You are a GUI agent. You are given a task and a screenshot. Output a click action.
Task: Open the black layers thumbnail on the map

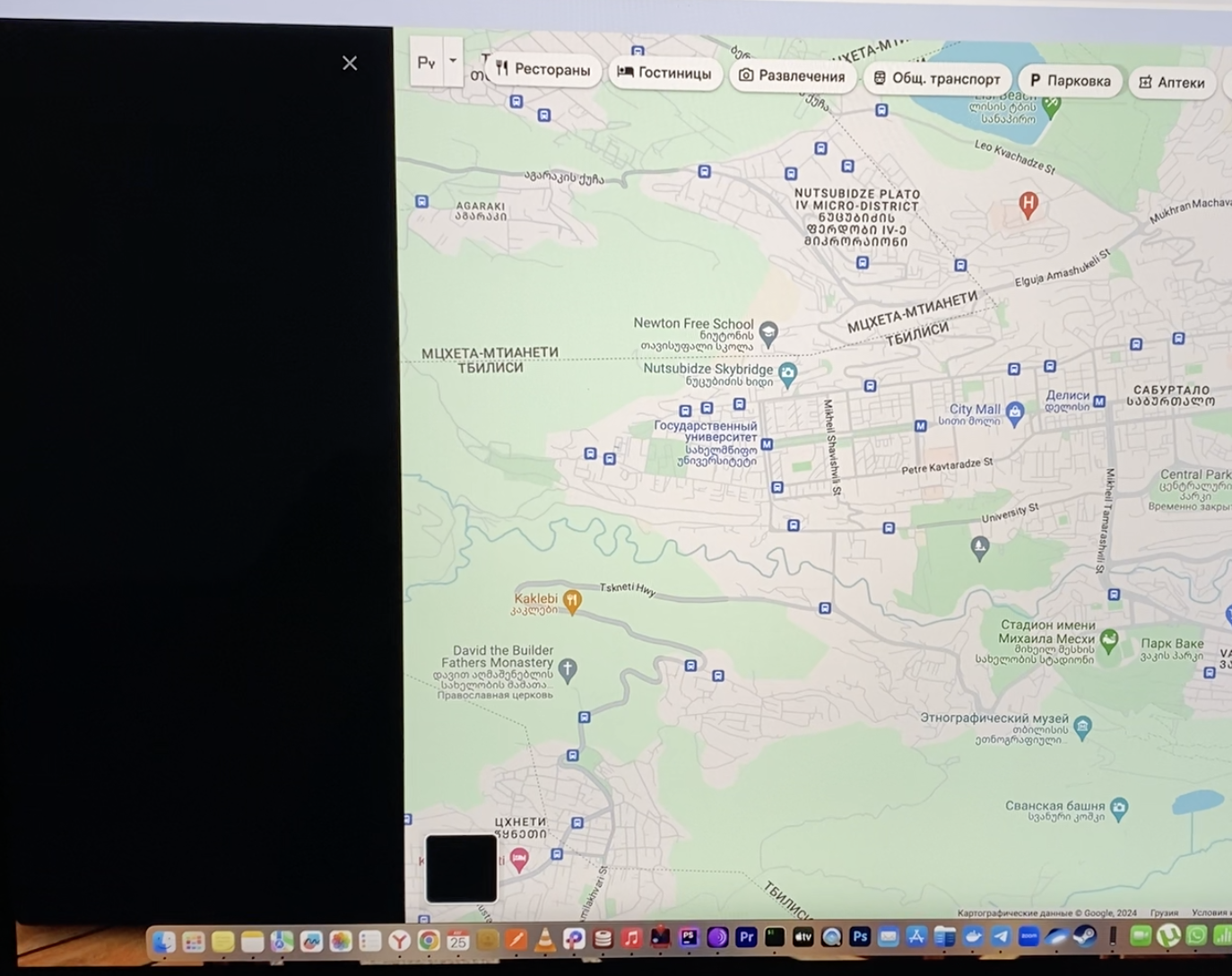click(x=461, y=868)
